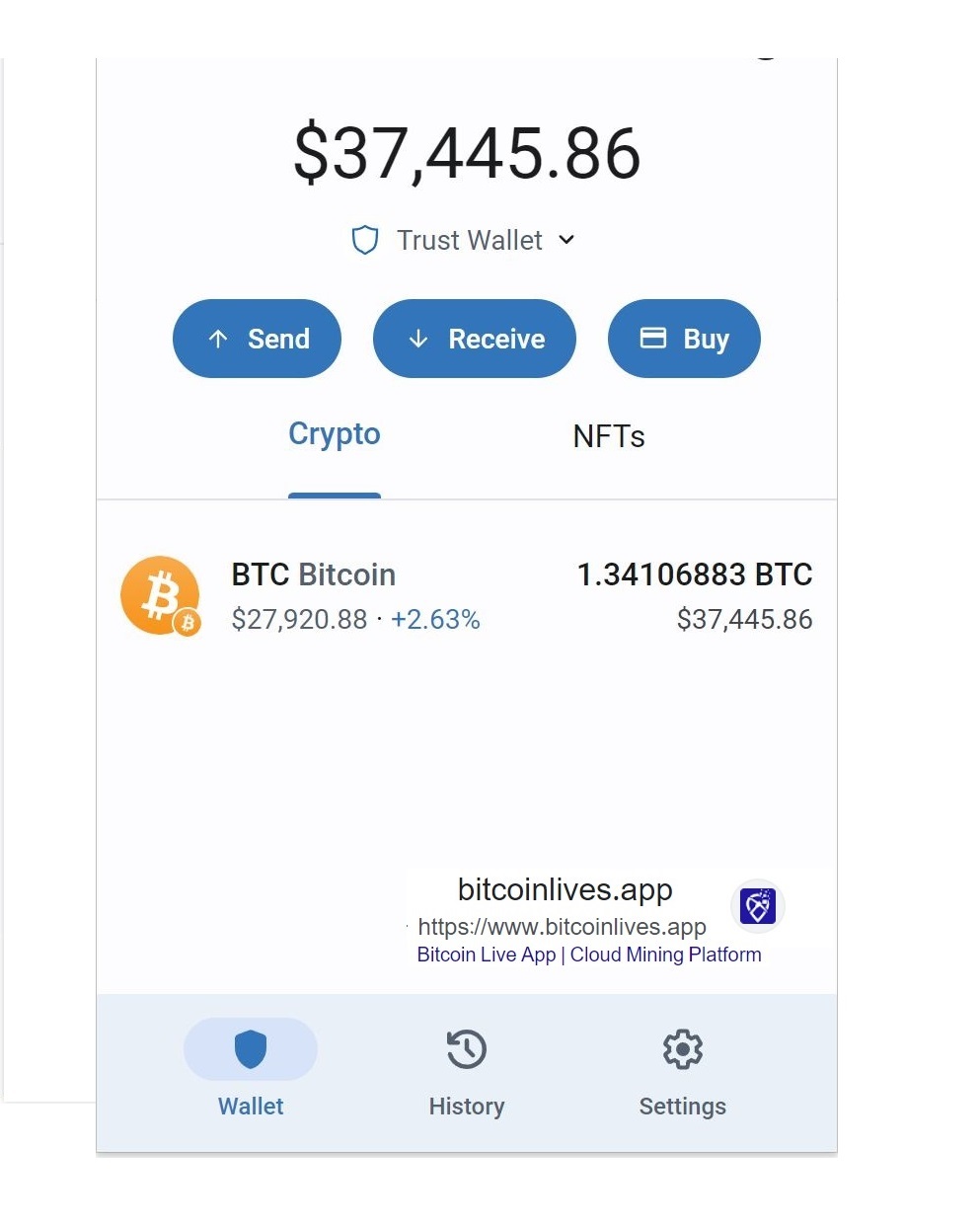Click the shield icon beside Trust Wallet

pos(365,240)
